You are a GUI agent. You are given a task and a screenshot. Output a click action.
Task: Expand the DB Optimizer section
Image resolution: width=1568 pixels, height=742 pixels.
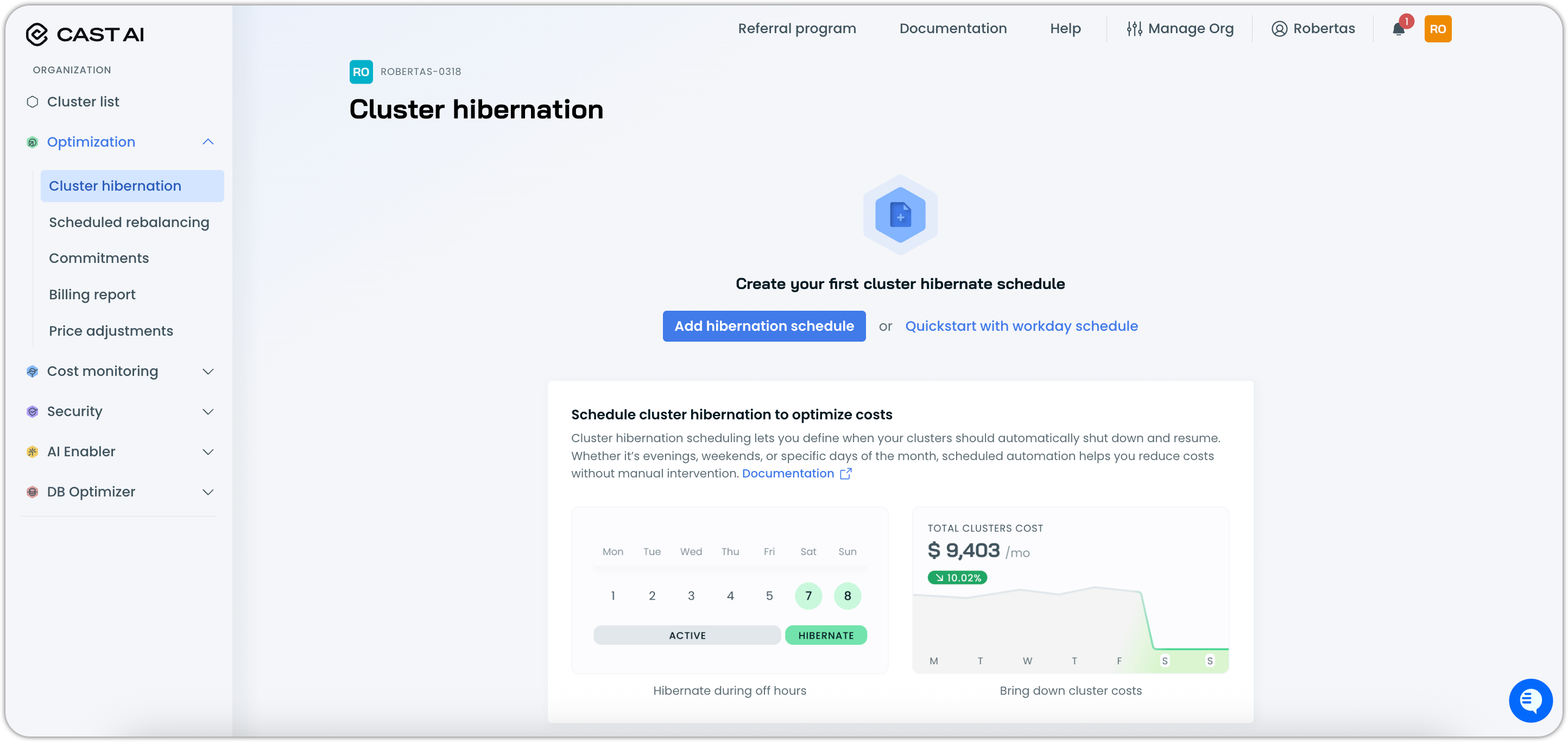click(208, 492)
